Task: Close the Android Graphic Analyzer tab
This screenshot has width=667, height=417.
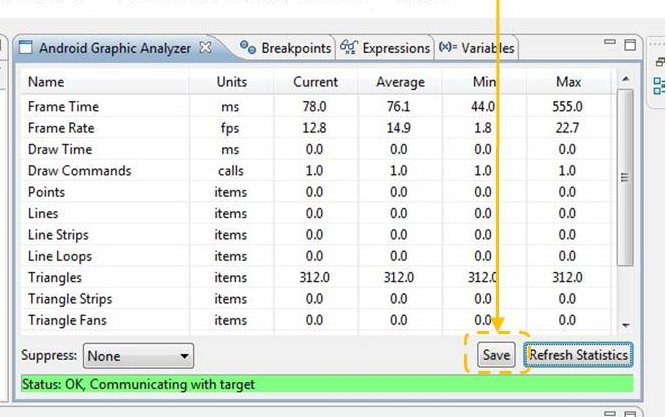Action: click(x=205, y=47)
